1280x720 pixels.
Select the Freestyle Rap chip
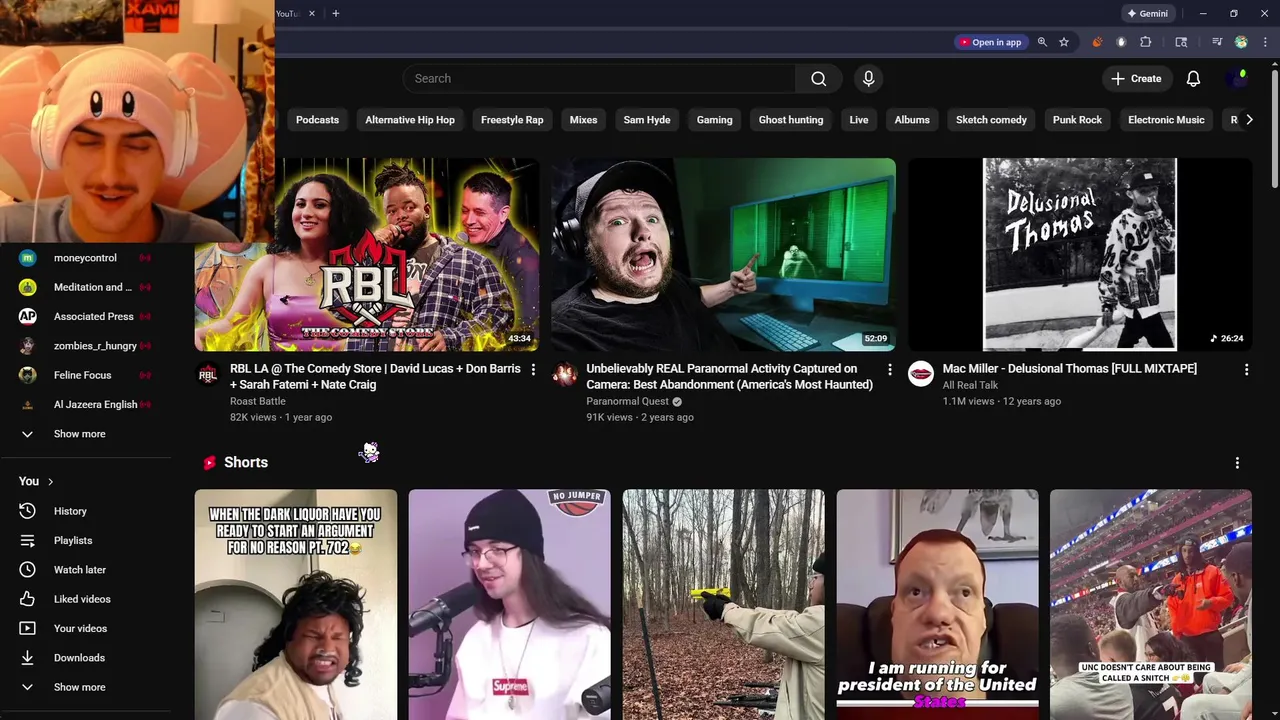tap(512, 120)
